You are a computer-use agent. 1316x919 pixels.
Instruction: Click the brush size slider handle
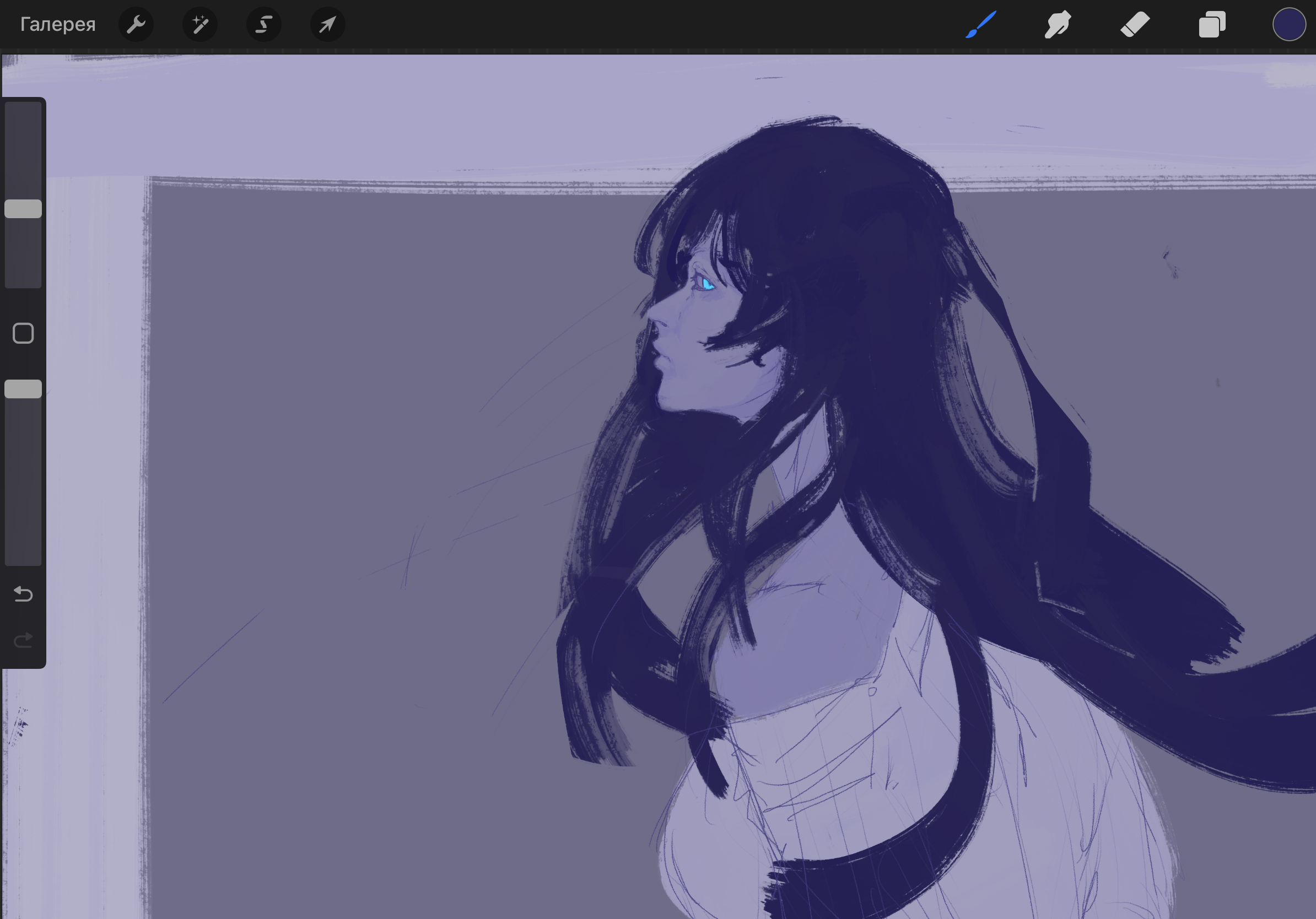[23, 209]
